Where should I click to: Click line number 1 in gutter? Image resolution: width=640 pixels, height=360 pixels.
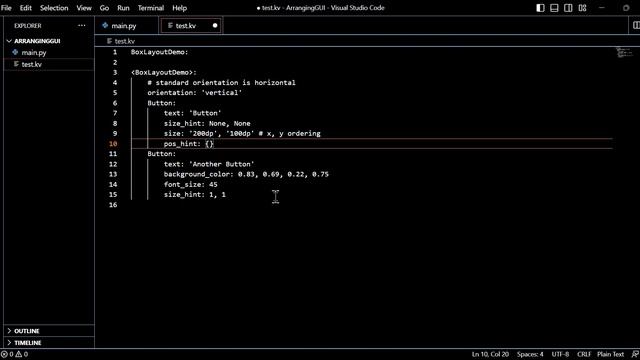point(115,52)
